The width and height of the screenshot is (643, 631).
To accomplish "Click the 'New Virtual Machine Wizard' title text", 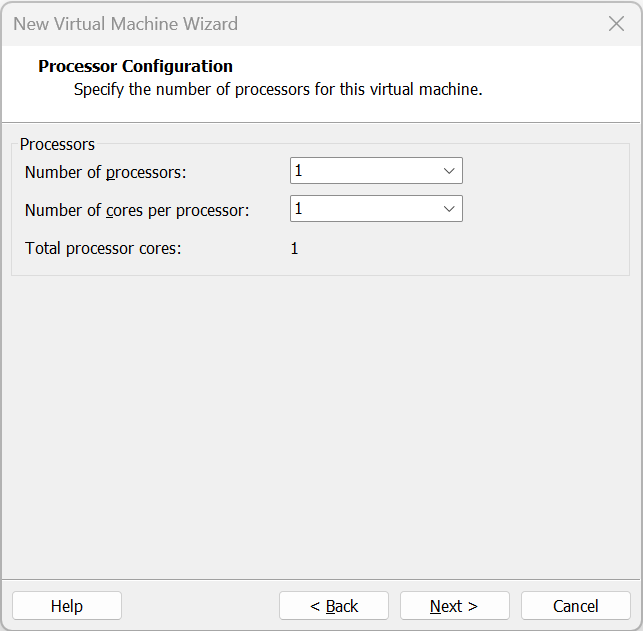I will pos(125,24).
